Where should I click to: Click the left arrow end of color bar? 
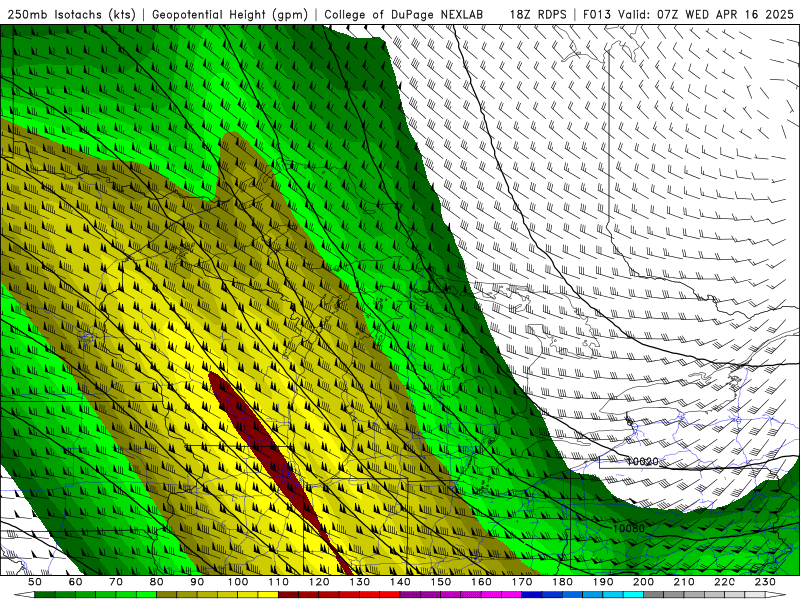pos(24,595)
